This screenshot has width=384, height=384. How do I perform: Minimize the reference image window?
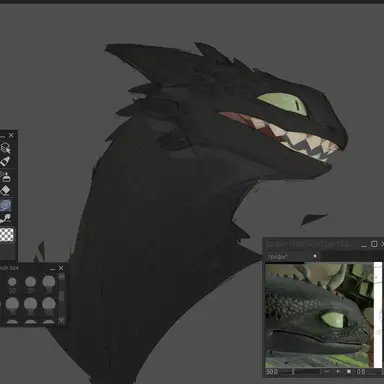click(x=364, y=245)
